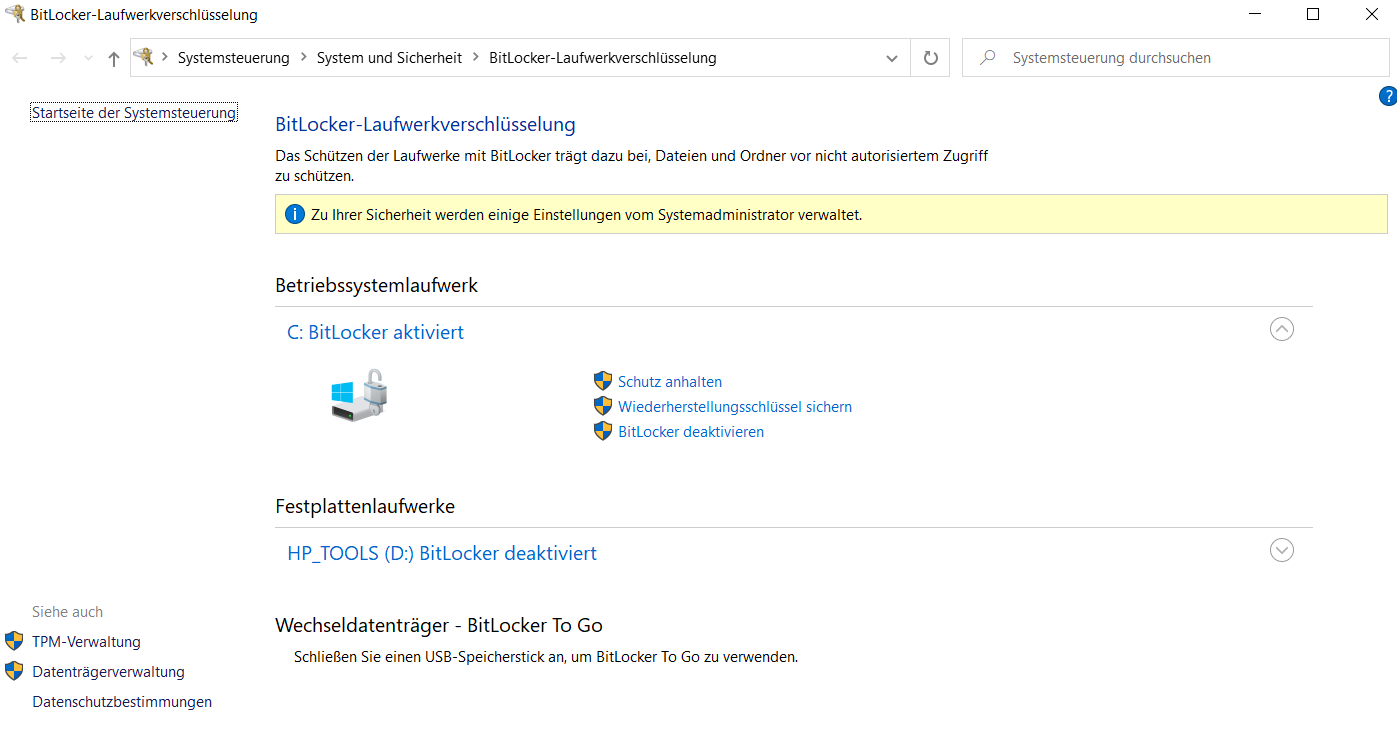Maximize the BitLocker window
The width and height of the screenshot is (1397, 732).
click(1313, 14)
